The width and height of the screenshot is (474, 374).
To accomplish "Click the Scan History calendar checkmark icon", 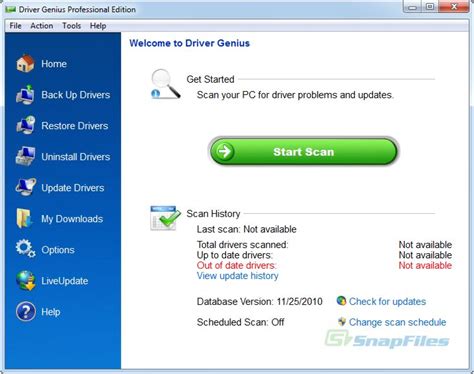I will [165, 218].
